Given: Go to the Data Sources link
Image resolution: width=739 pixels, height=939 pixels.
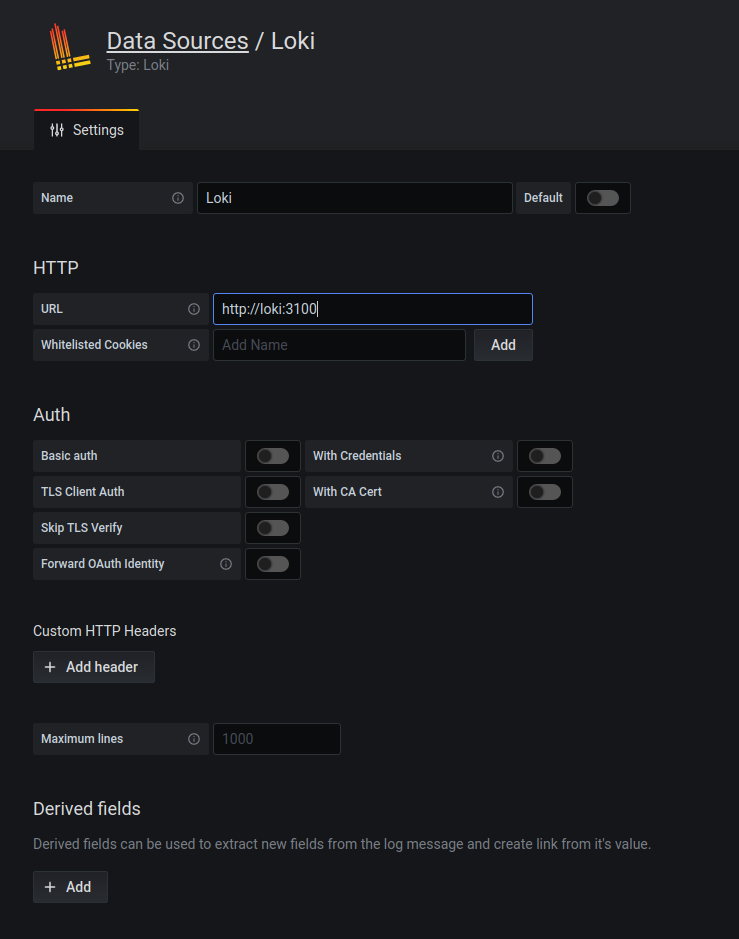Looking at the screenshot, I should (177, 41).
